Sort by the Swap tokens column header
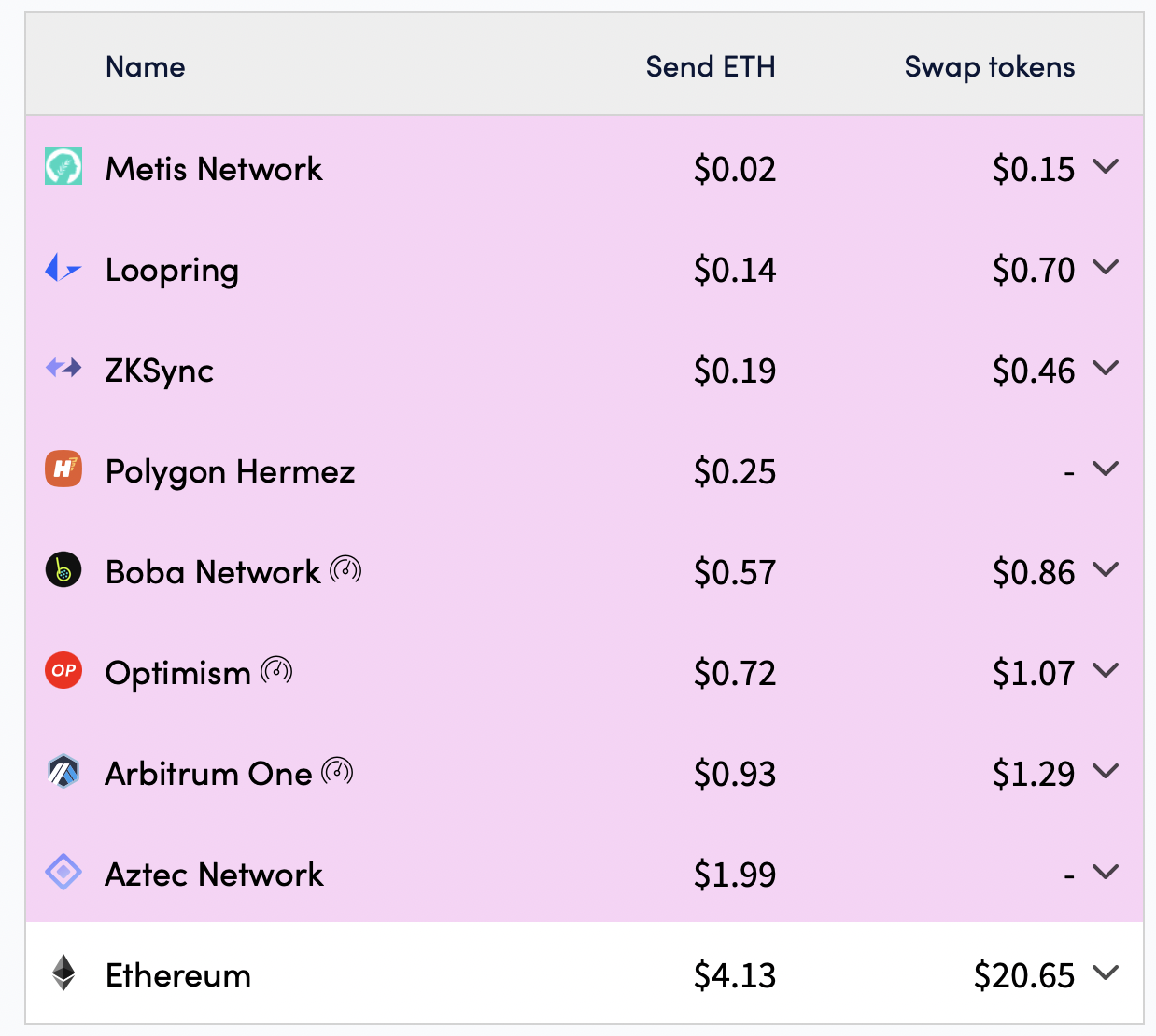 pyautogui.click(x=990, y=67)
